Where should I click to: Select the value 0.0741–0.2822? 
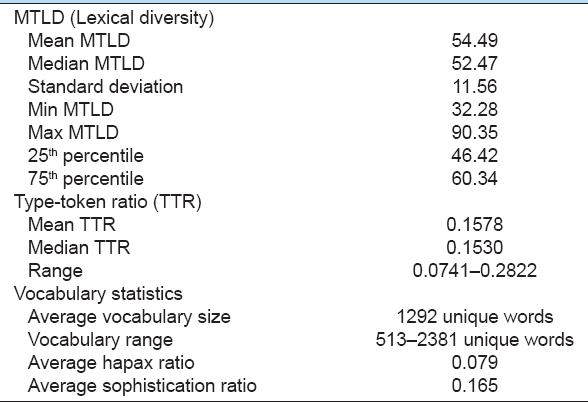(x=474, y=271)
